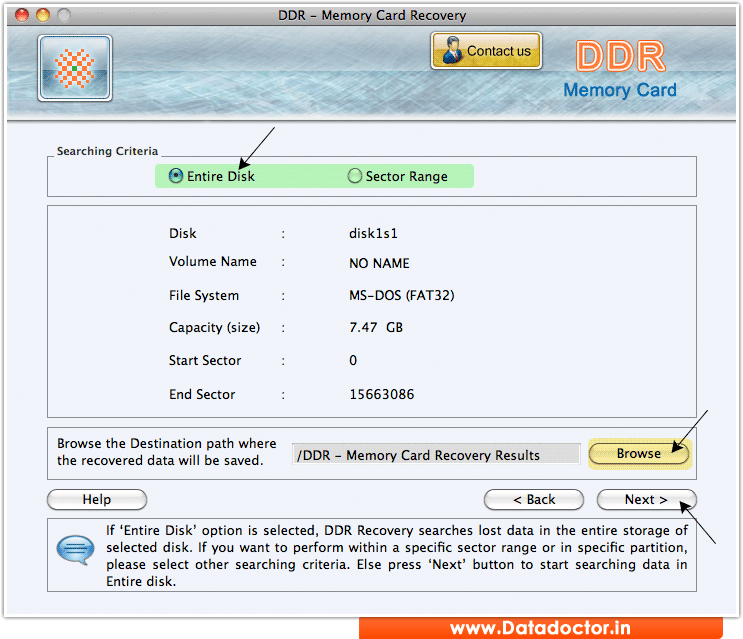The image size is (743, 639).
Task: Click the Contact us button
Action: coord(486,51)
